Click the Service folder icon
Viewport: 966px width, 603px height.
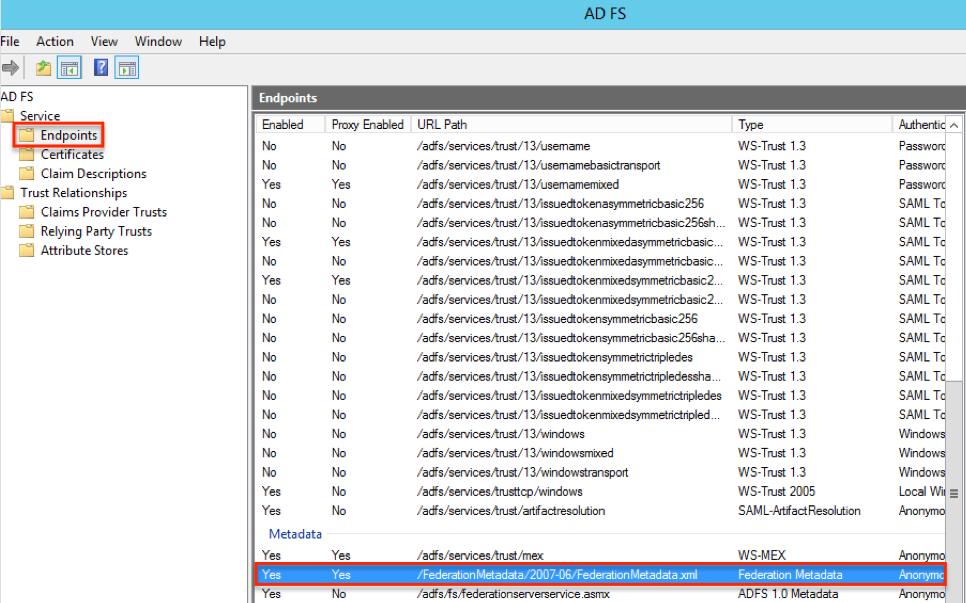pyautogui.click(x=7, y=116)
